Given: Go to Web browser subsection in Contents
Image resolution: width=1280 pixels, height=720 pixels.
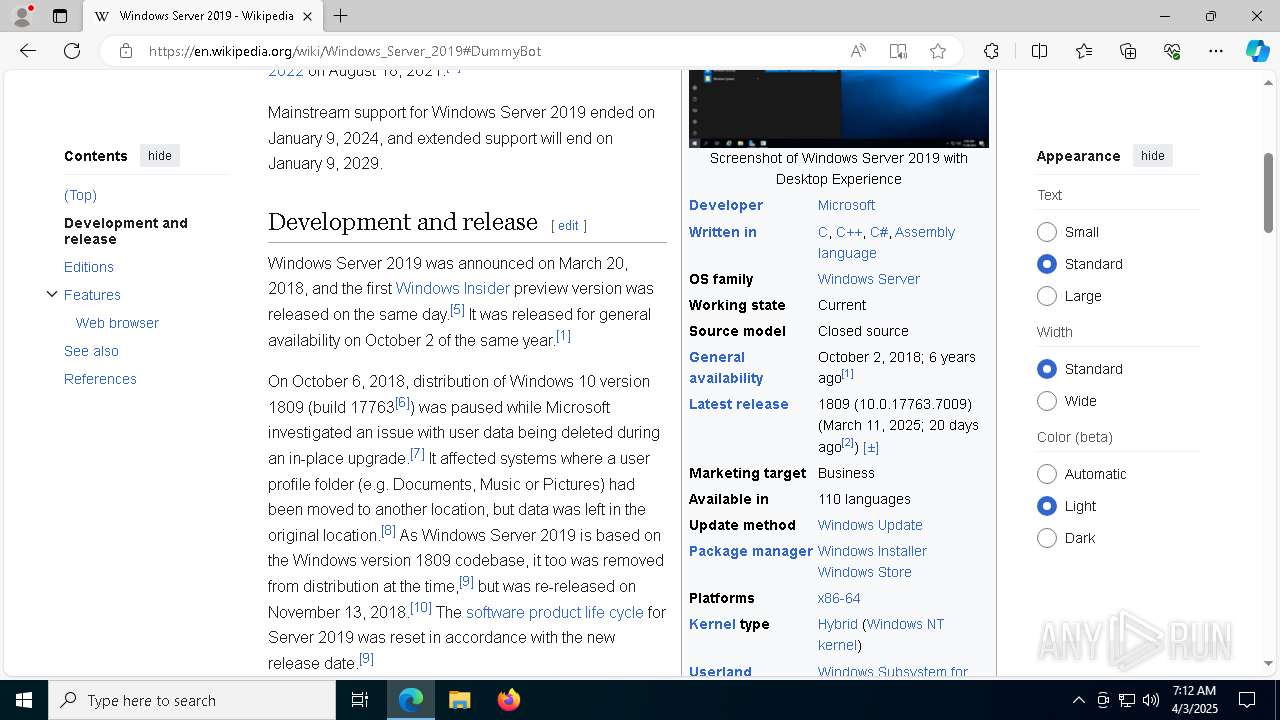Looking at the screenshot, I should (117, 323).
